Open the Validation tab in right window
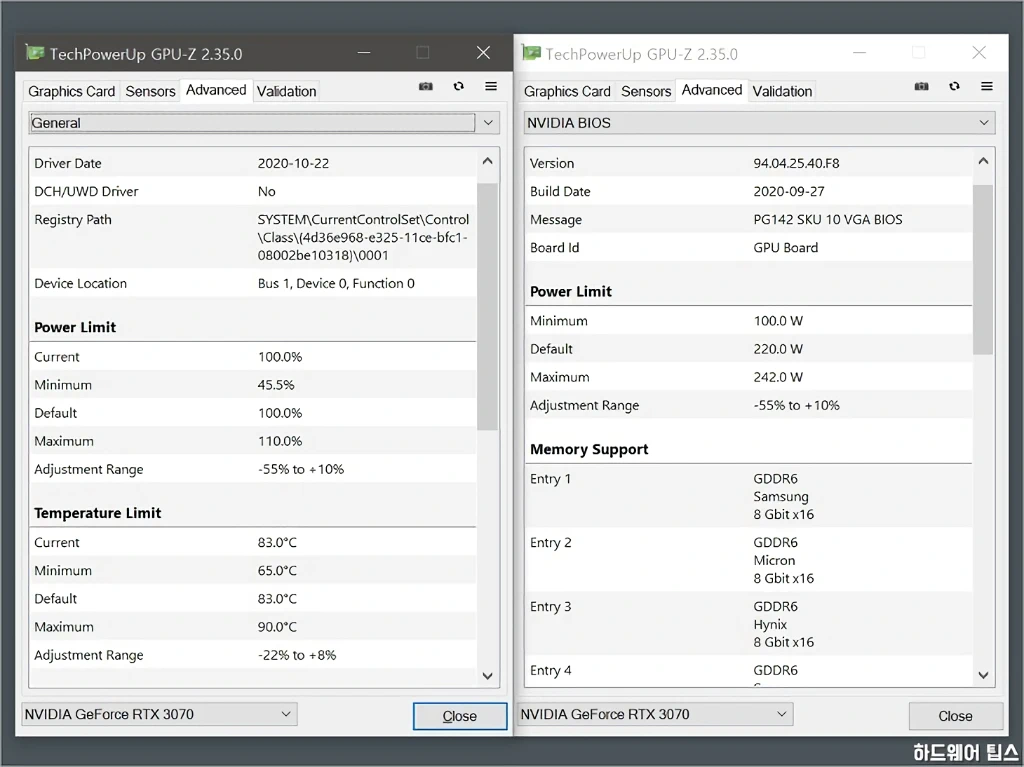Image resolution: width=1024 pixels, height=767 pixels. (x=782, y=91)
